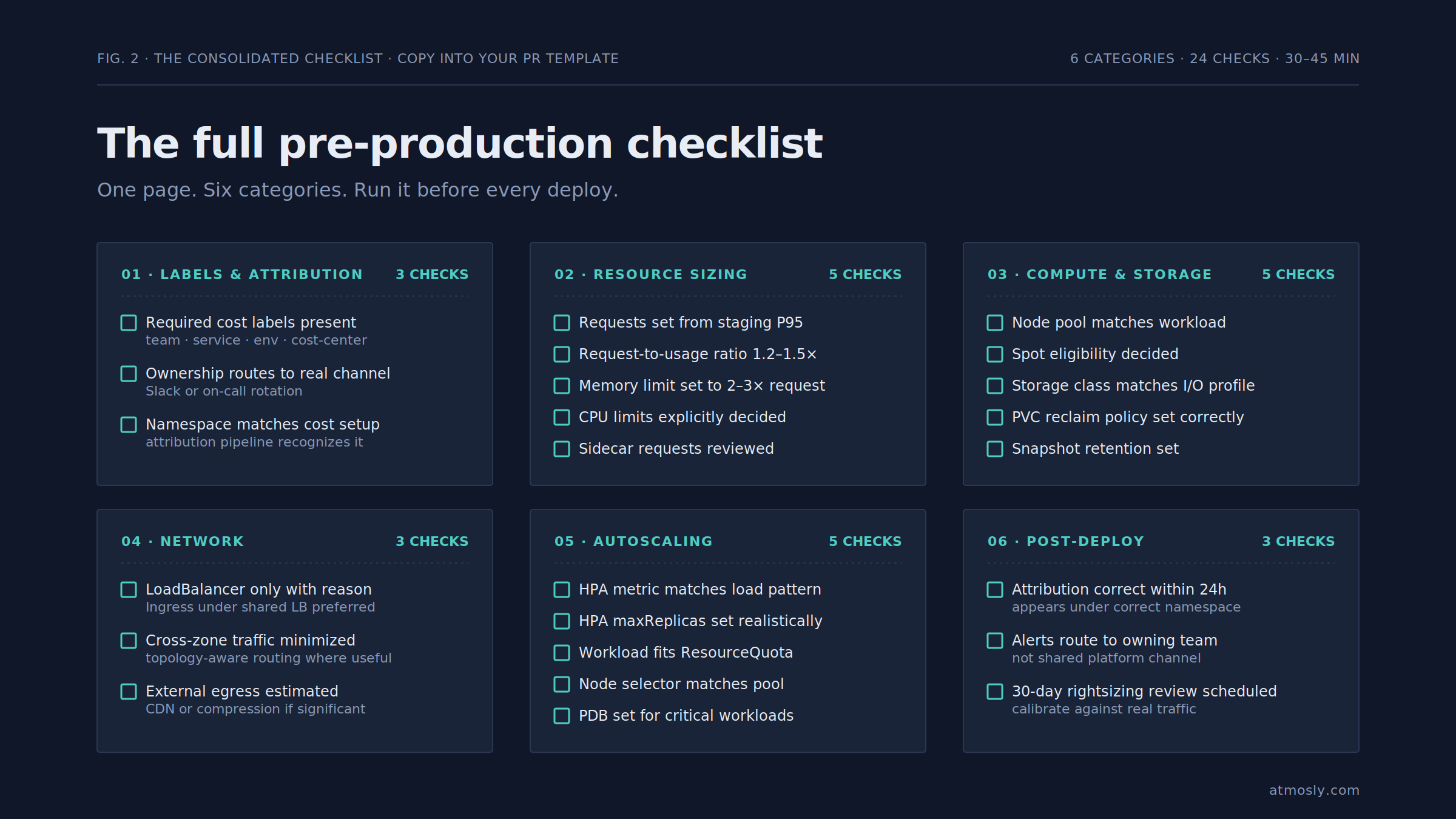The image size is (1456, 819).
Task: Tick 'Node selector matches pool' checkbox
Action: (x=562, y=684)
